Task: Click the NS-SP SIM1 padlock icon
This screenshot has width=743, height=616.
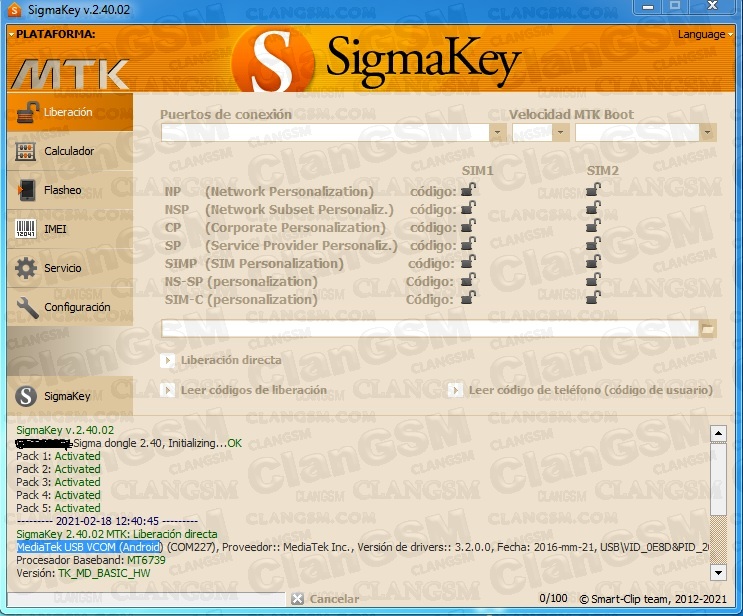Action: click(468, 281)
